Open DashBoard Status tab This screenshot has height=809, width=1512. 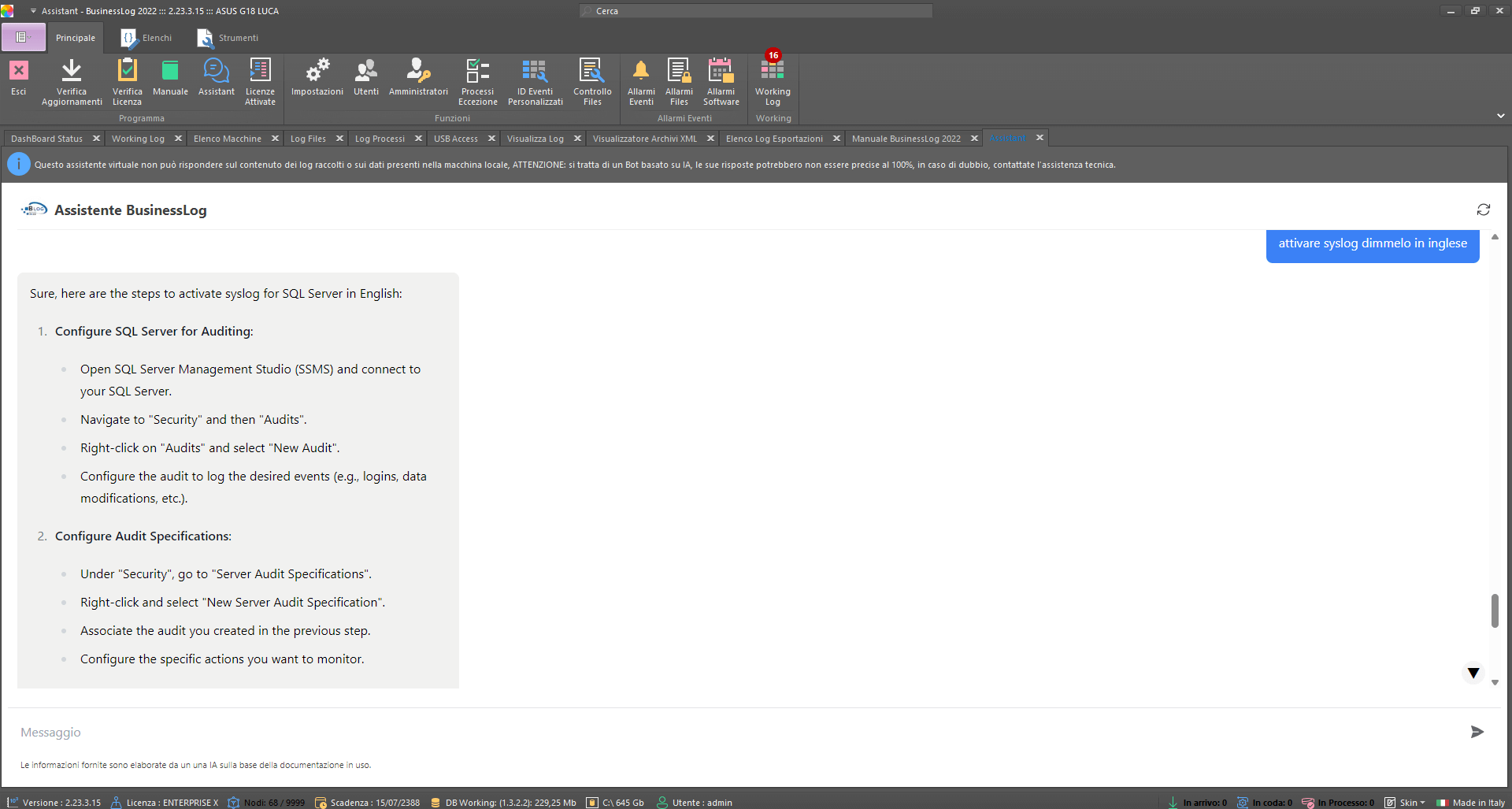pyautogui.click(x=46, y=139)
